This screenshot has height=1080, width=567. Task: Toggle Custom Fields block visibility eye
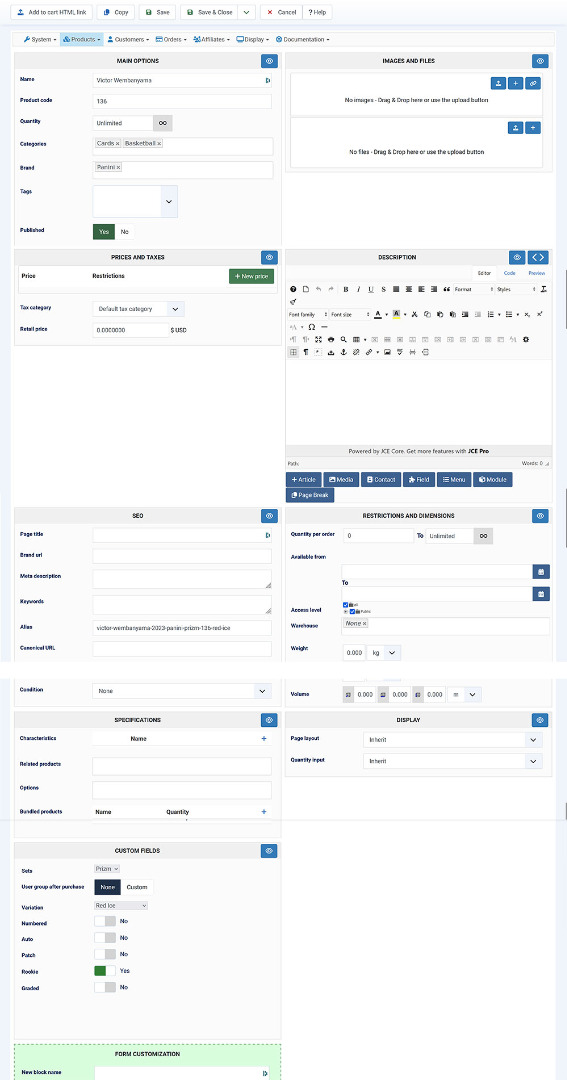click(x=269, y=851)
